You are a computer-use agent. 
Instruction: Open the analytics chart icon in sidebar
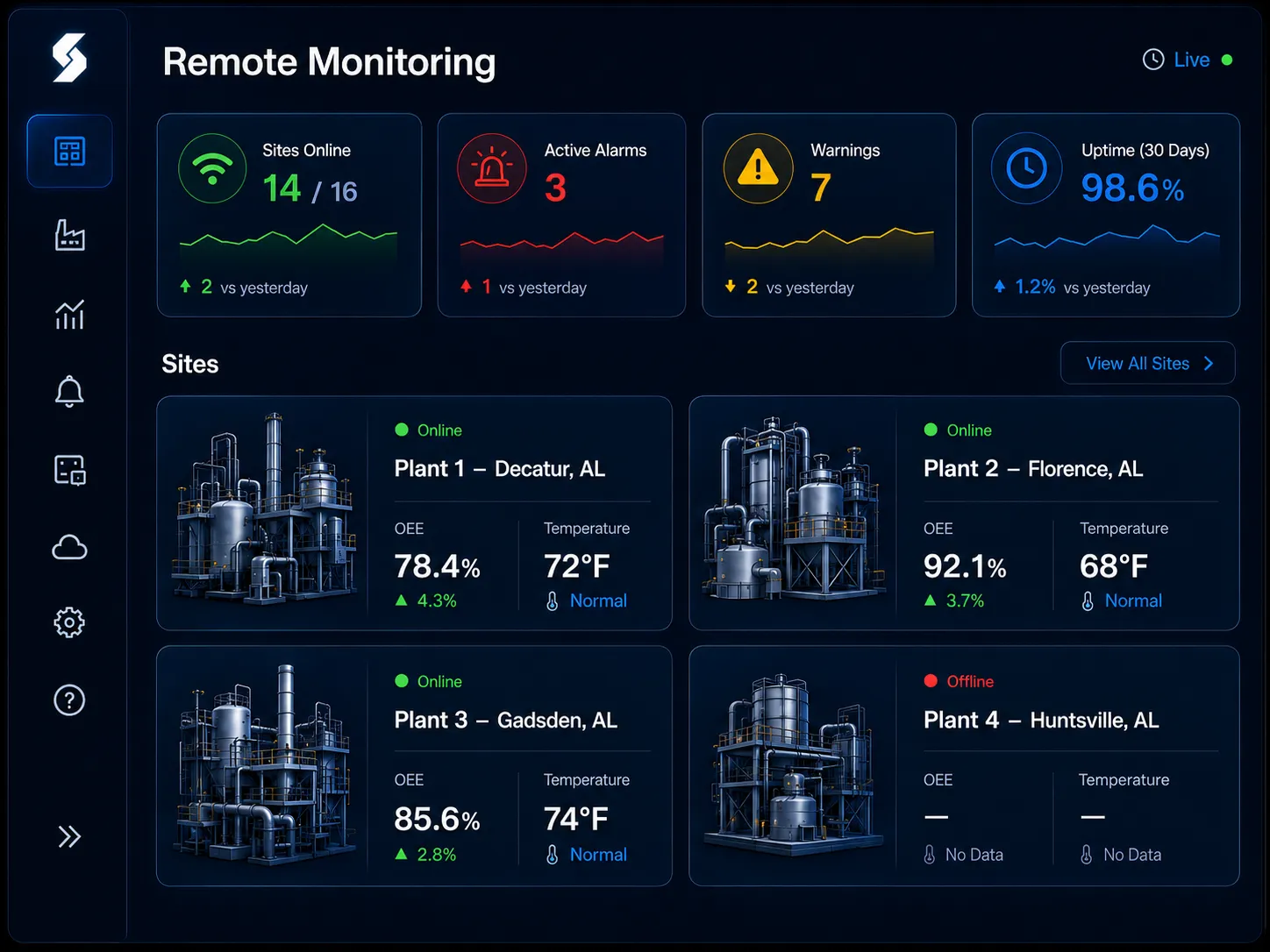pyautogui.click(x=69, y=314)
